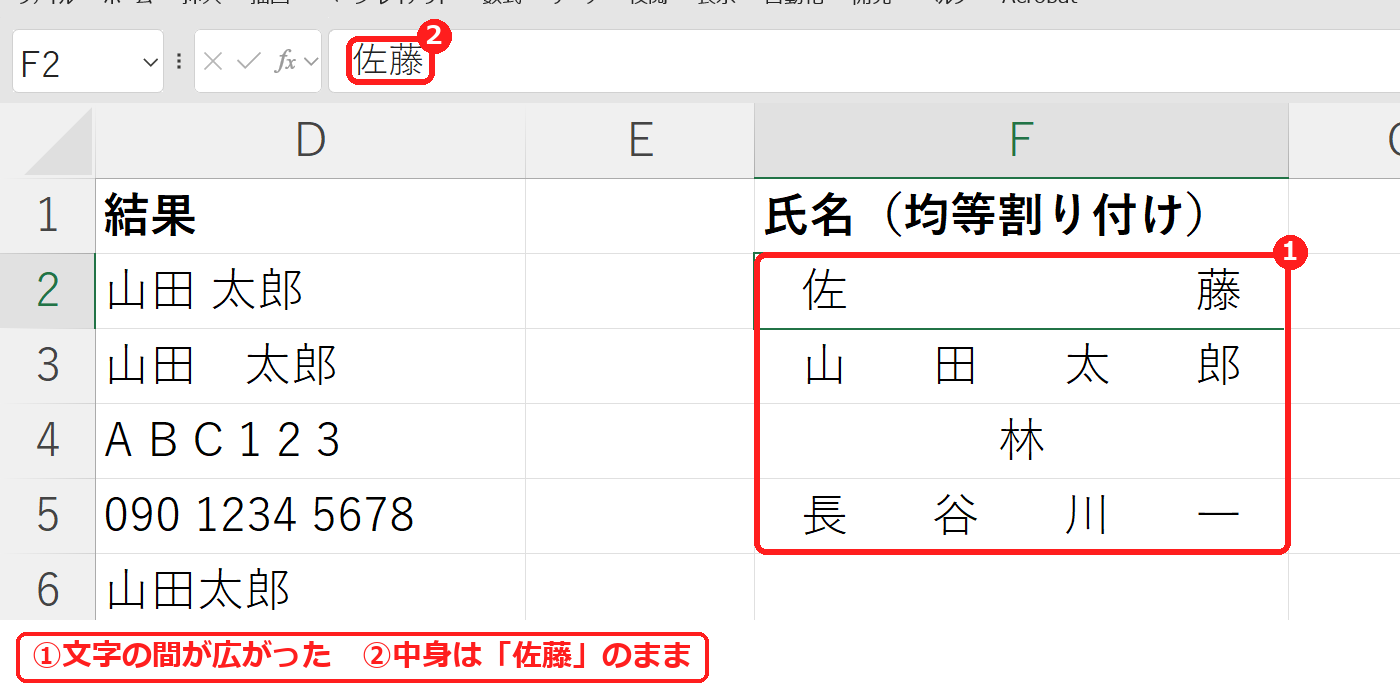Select row 1 by its row header
This screenshot has height=690, width=1400.
[47, 216]
